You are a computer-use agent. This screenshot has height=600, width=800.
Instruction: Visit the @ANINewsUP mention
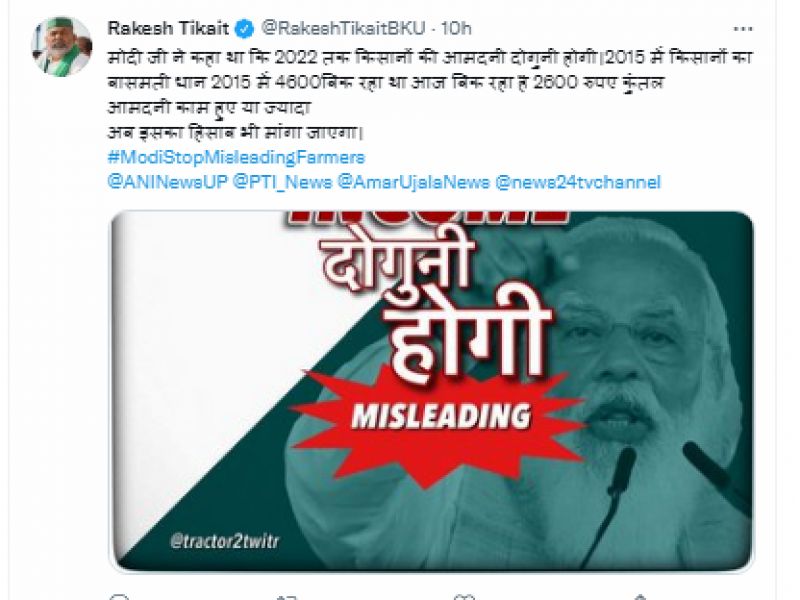[167, 182]
